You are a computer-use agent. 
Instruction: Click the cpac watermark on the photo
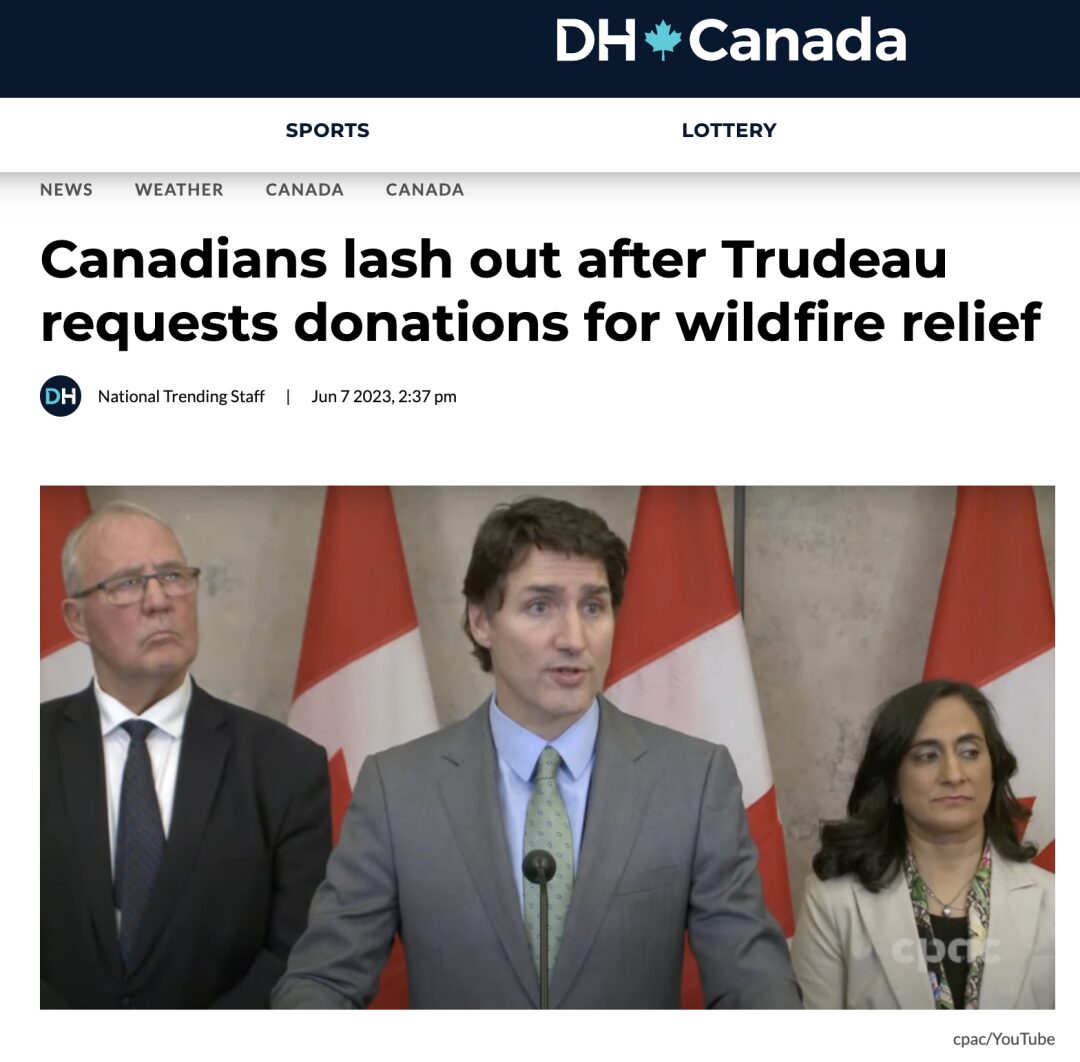pos(944,950)
